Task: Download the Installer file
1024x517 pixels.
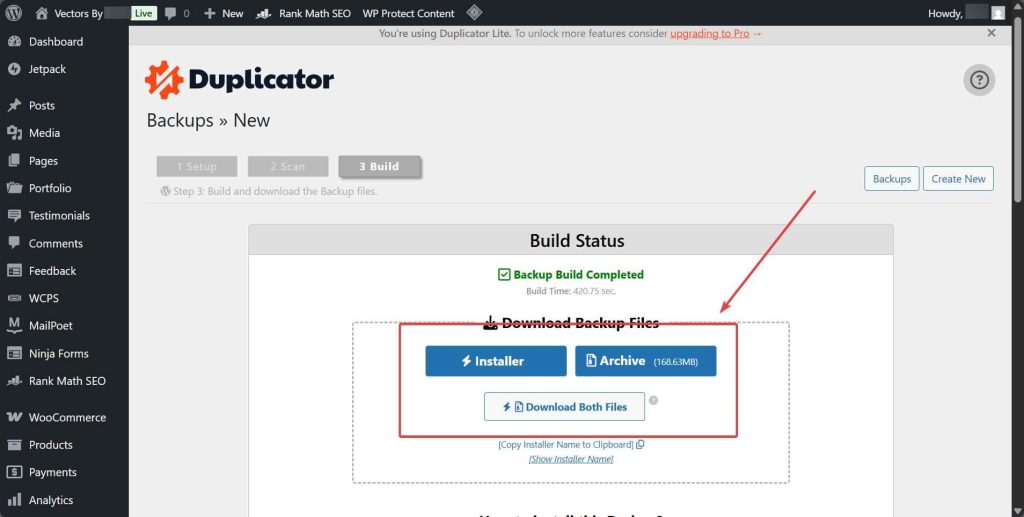Action: [x=496, y=361]
